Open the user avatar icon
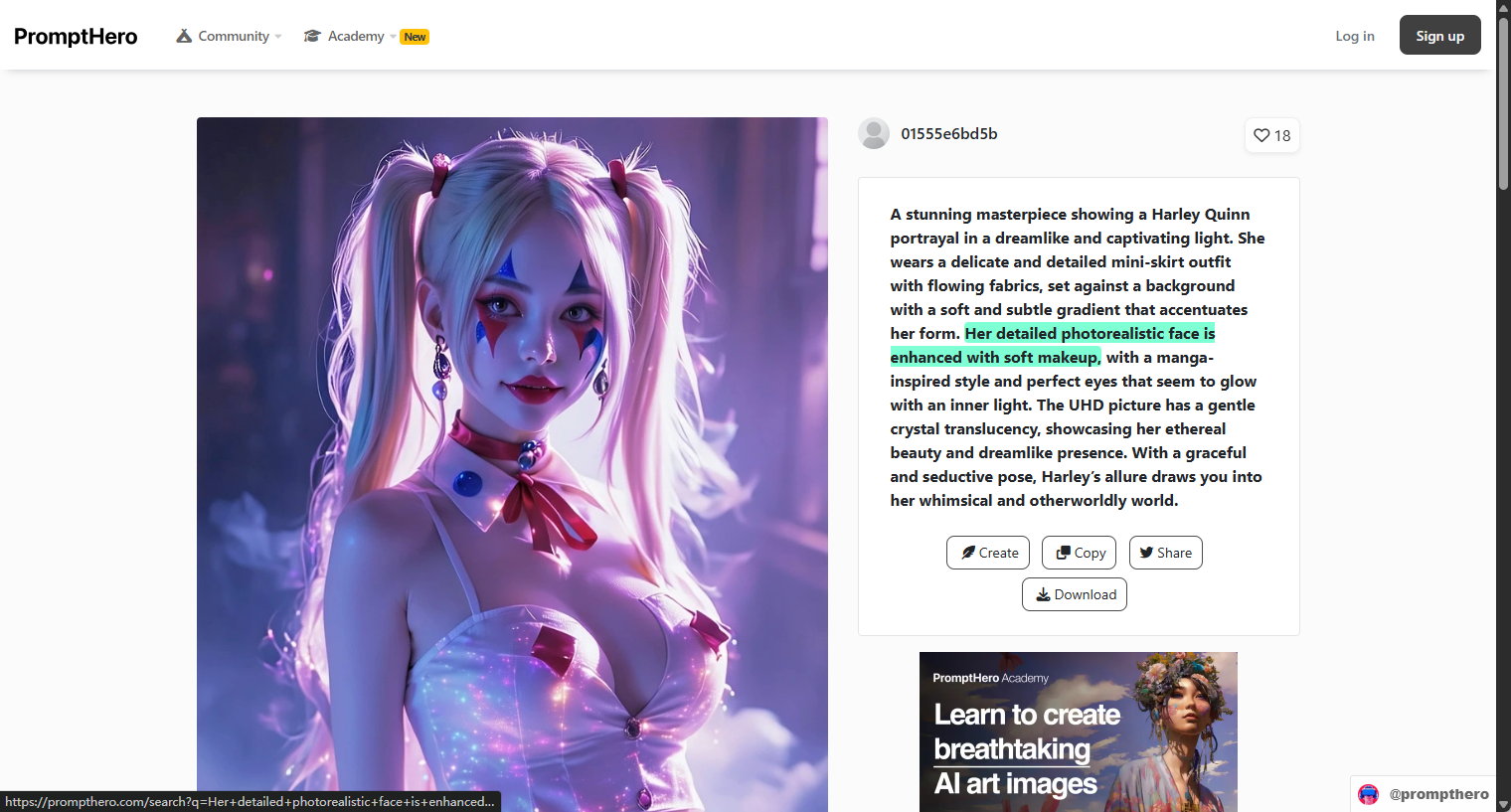The width and height of the screenshot is (1511, 812). point(874,133)
